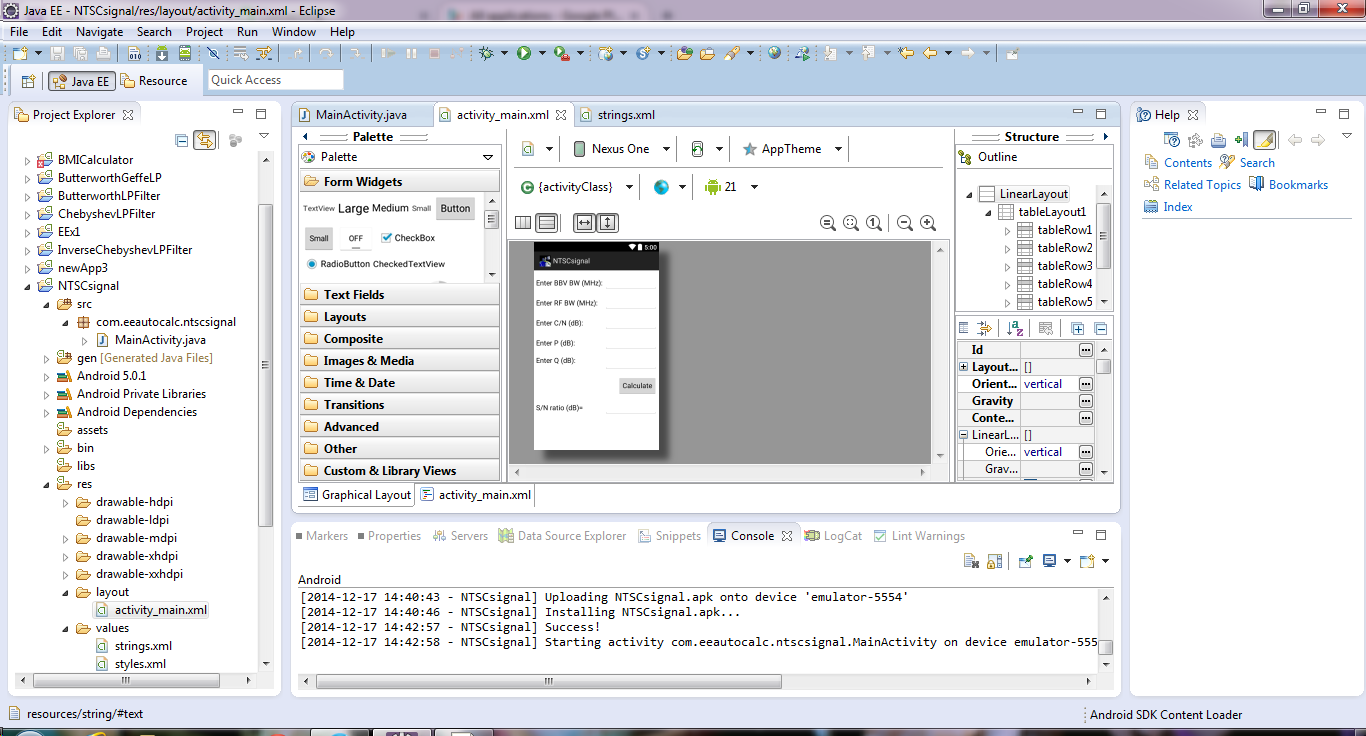Zoom layout canvas to 100%
Image resolution: width=1366 pixels, height=736 pixels.
point(874,223)
